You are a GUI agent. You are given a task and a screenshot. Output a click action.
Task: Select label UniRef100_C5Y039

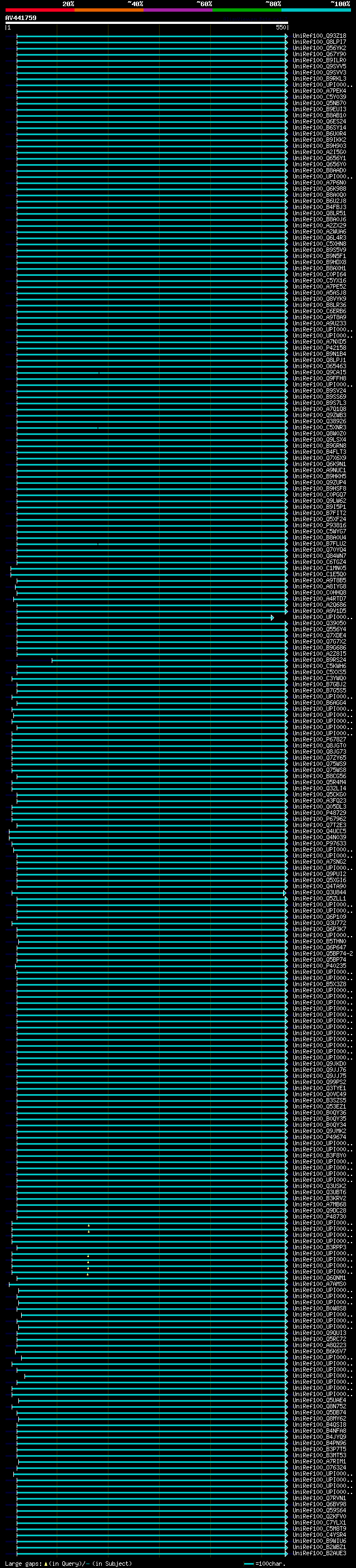319,97
